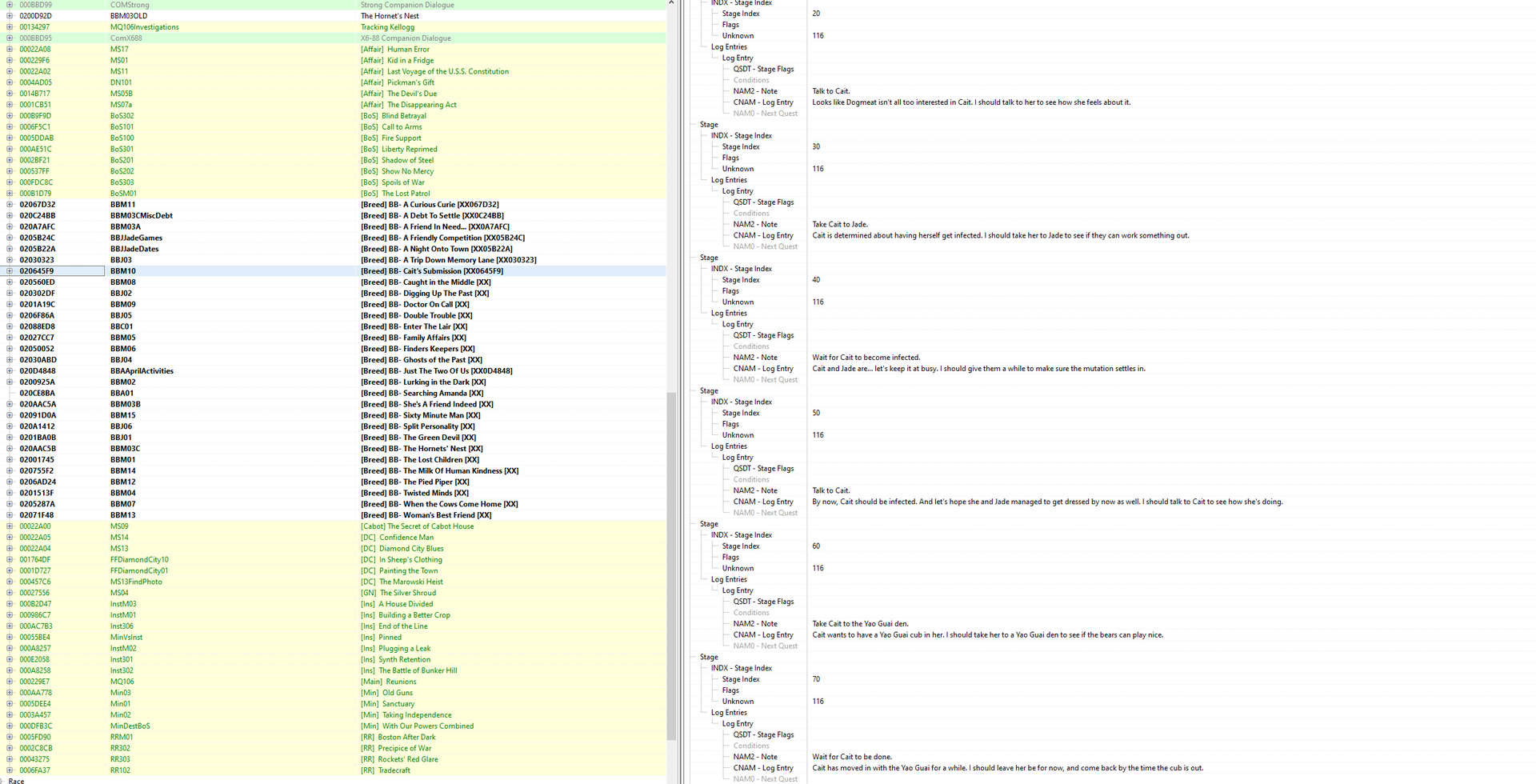1536x784 pixels.
Task: Select the BBJJadeGames editor ID cell
Action: tap(136, 238)
